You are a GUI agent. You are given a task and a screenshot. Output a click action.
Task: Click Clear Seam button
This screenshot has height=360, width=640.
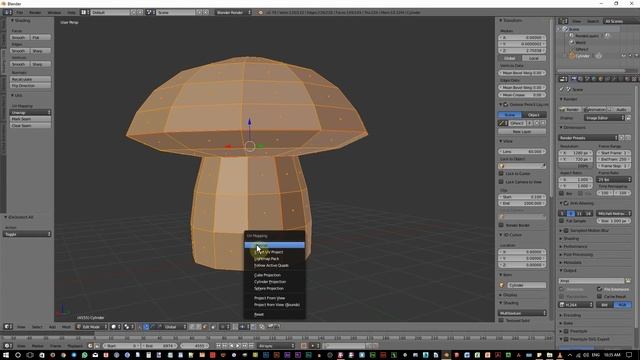coord(30,125)
